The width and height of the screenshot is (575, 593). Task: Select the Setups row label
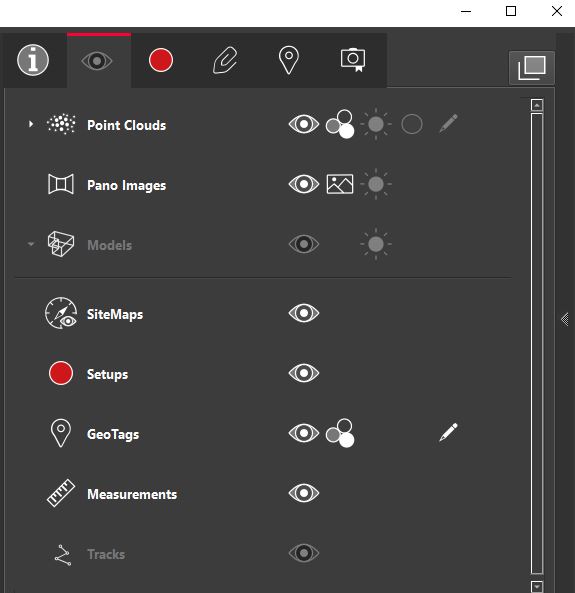click(x=107, y=374)
